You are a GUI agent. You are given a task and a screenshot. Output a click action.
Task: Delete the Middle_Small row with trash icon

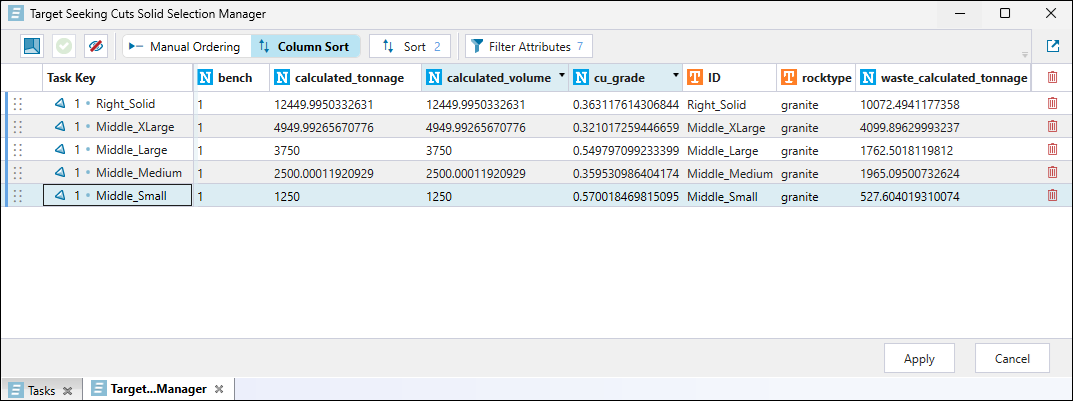tap(1051, 196)
